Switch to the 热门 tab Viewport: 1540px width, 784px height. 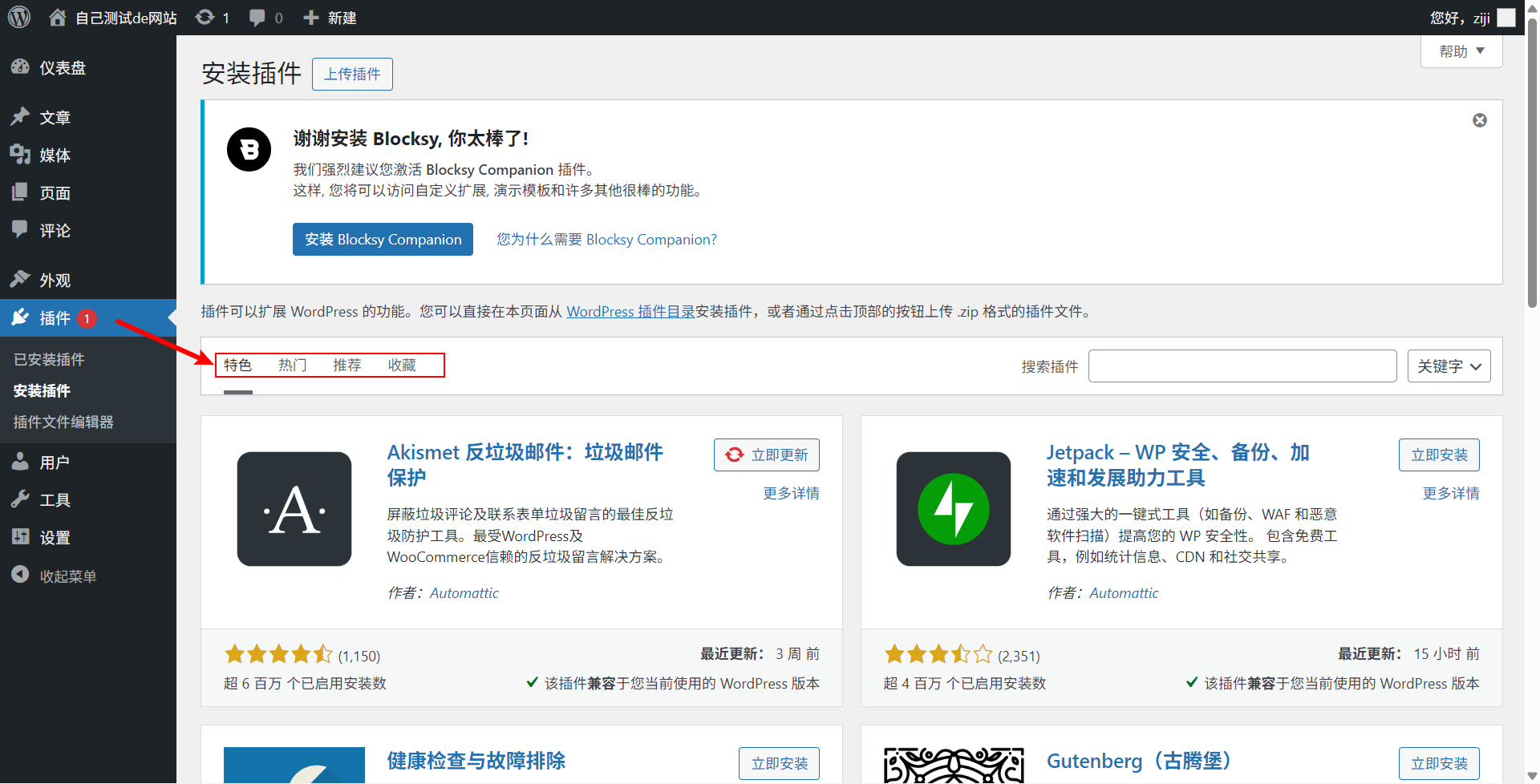(292, 366)
